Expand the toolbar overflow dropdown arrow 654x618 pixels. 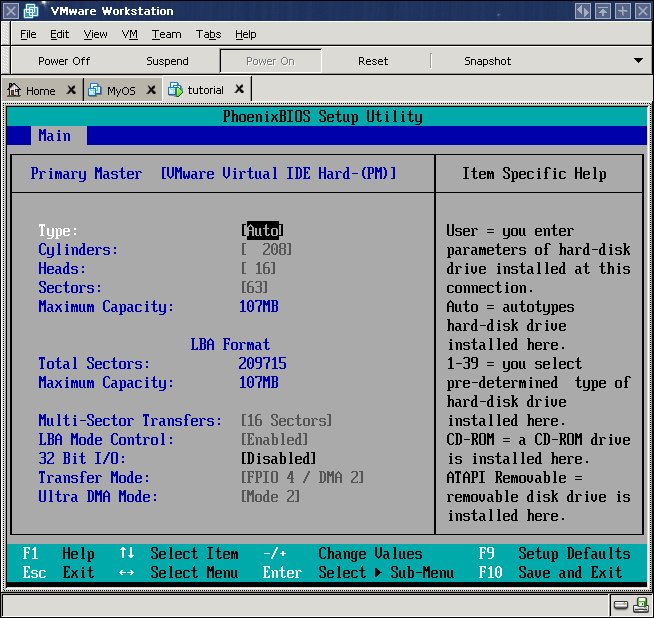(638, 60)
